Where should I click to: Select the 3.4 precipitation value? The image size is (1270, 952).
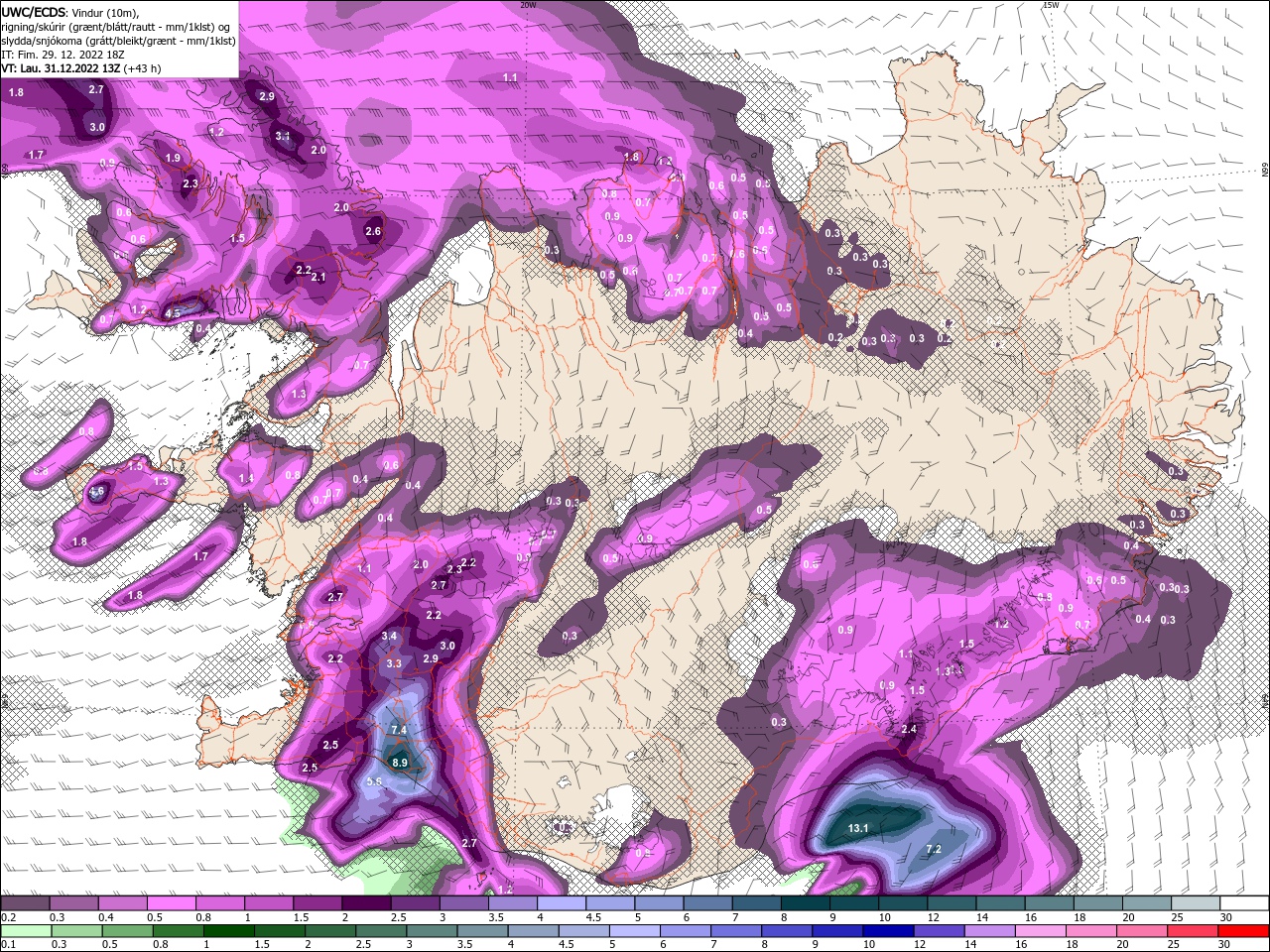point(390,636)
